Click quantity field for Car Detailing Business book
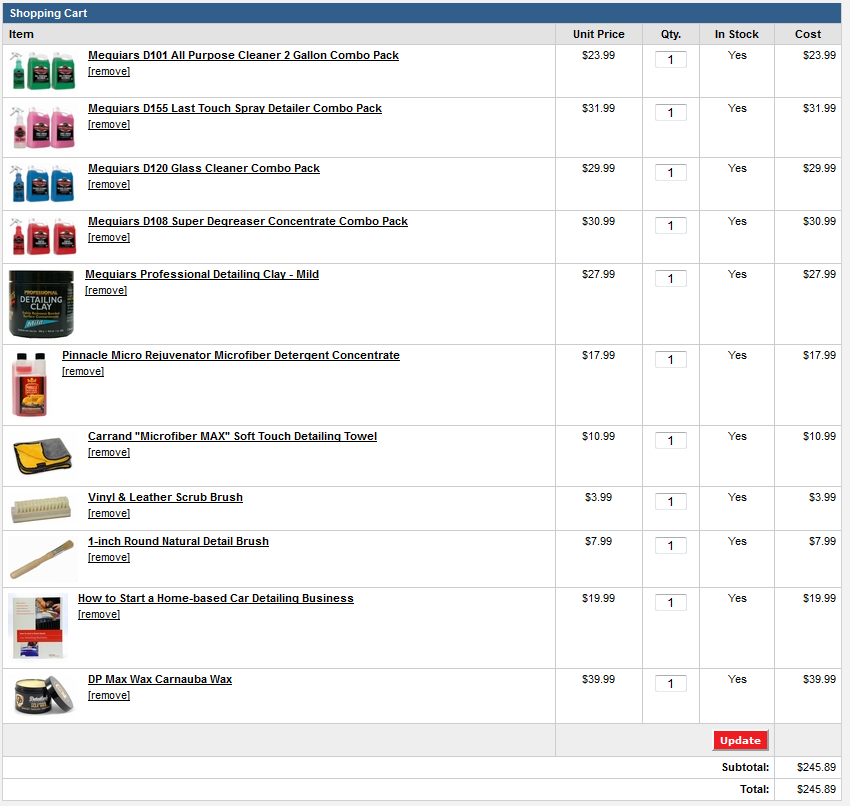The image size is (850, 806). click(x=671, y=603)
